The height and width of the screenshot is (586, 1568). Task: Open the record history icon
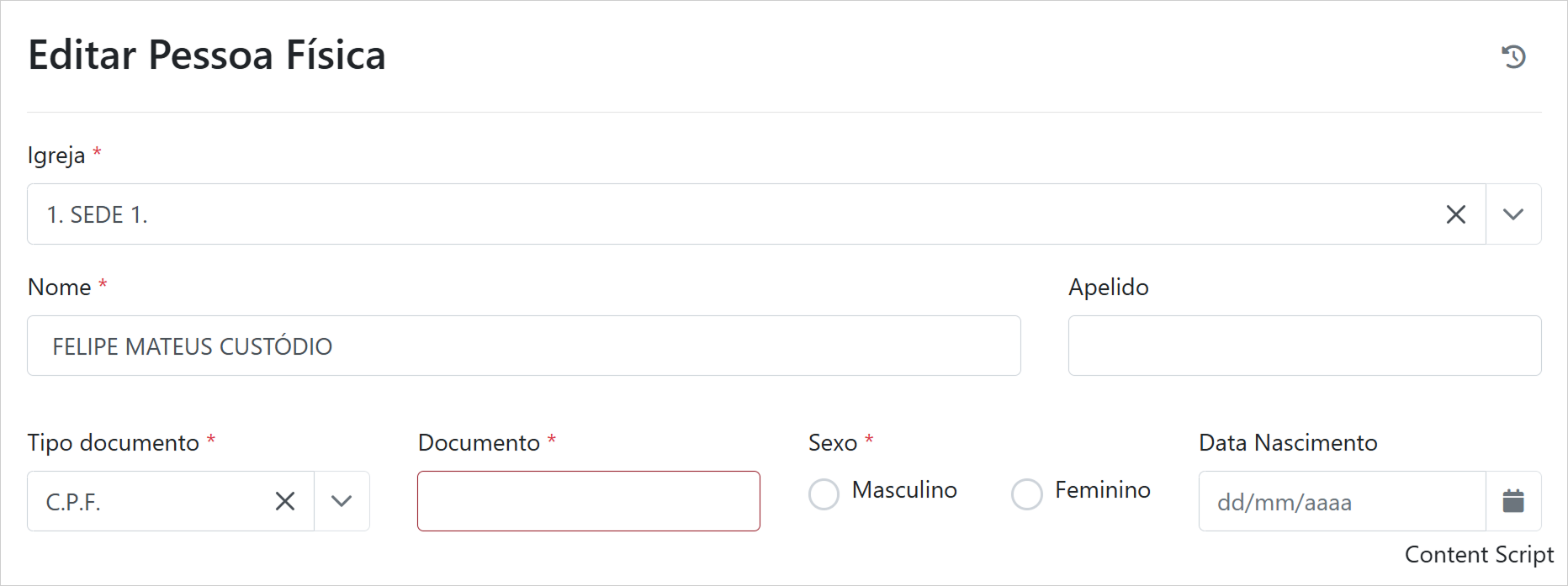pos(1513,56)
